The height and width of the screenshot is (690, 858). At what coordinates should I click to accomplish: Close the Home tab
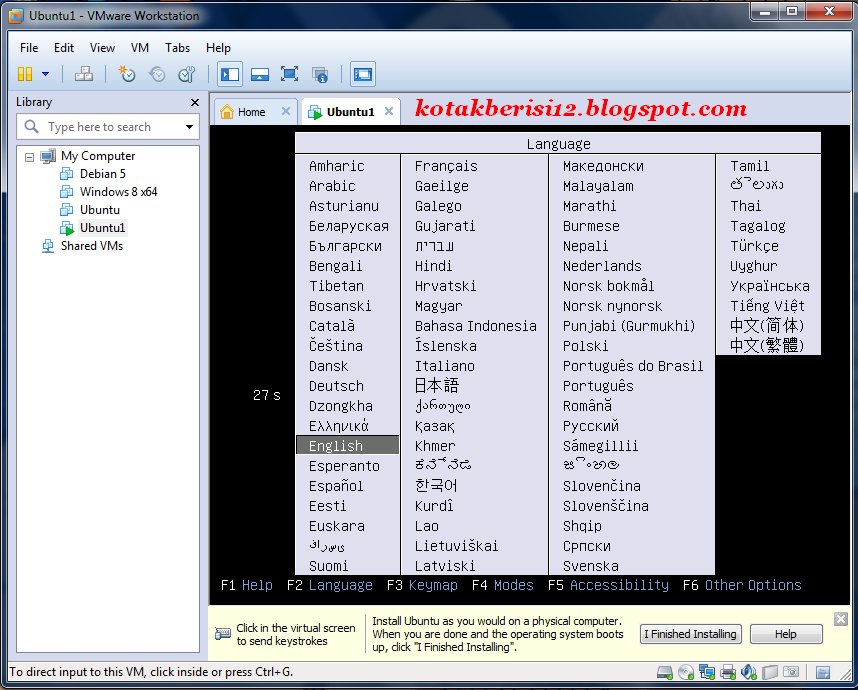coord(286,112)
